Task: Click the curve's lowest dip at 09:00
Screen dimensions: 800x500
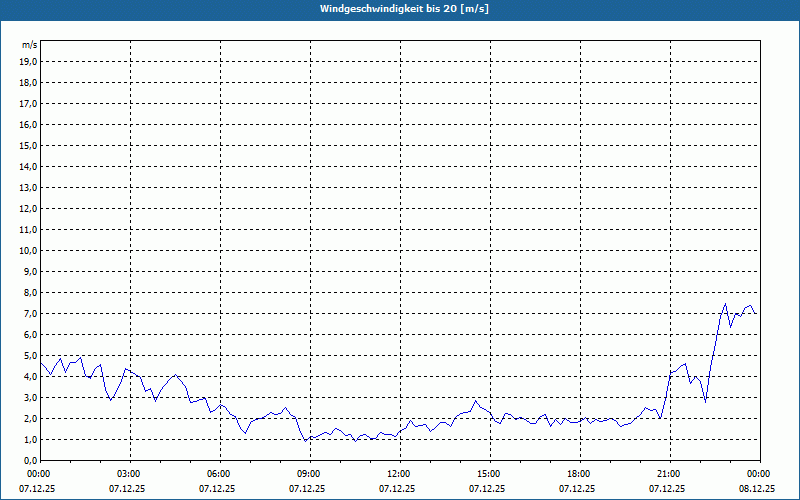Action: pyautogui.click(x=306, y=440)
